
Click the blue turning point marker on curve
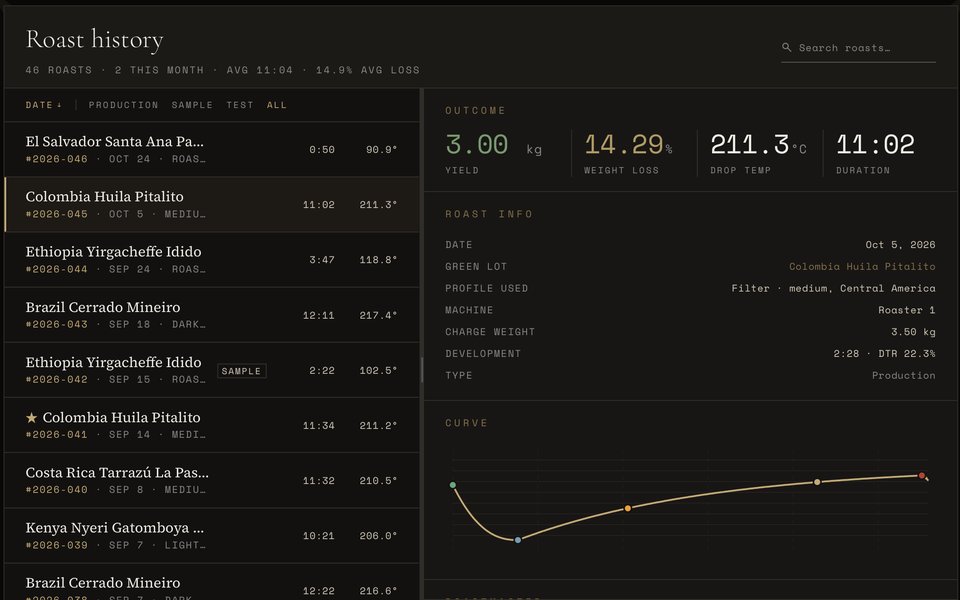(518, 540)
